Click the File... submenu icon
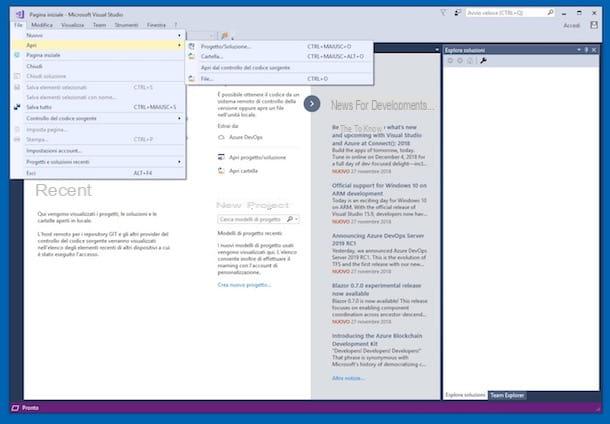This screenshot has width=610, height=424. click(x=191, y=79)
